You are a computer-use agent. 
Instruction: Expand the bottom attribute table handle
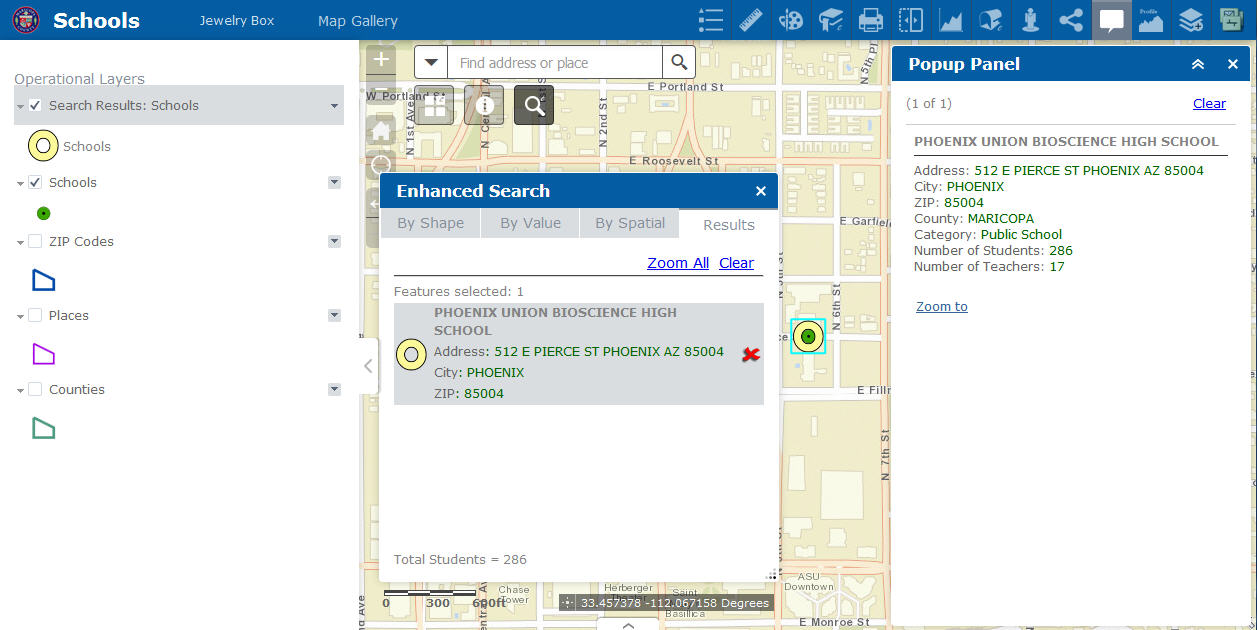click(x=628, y=624)
